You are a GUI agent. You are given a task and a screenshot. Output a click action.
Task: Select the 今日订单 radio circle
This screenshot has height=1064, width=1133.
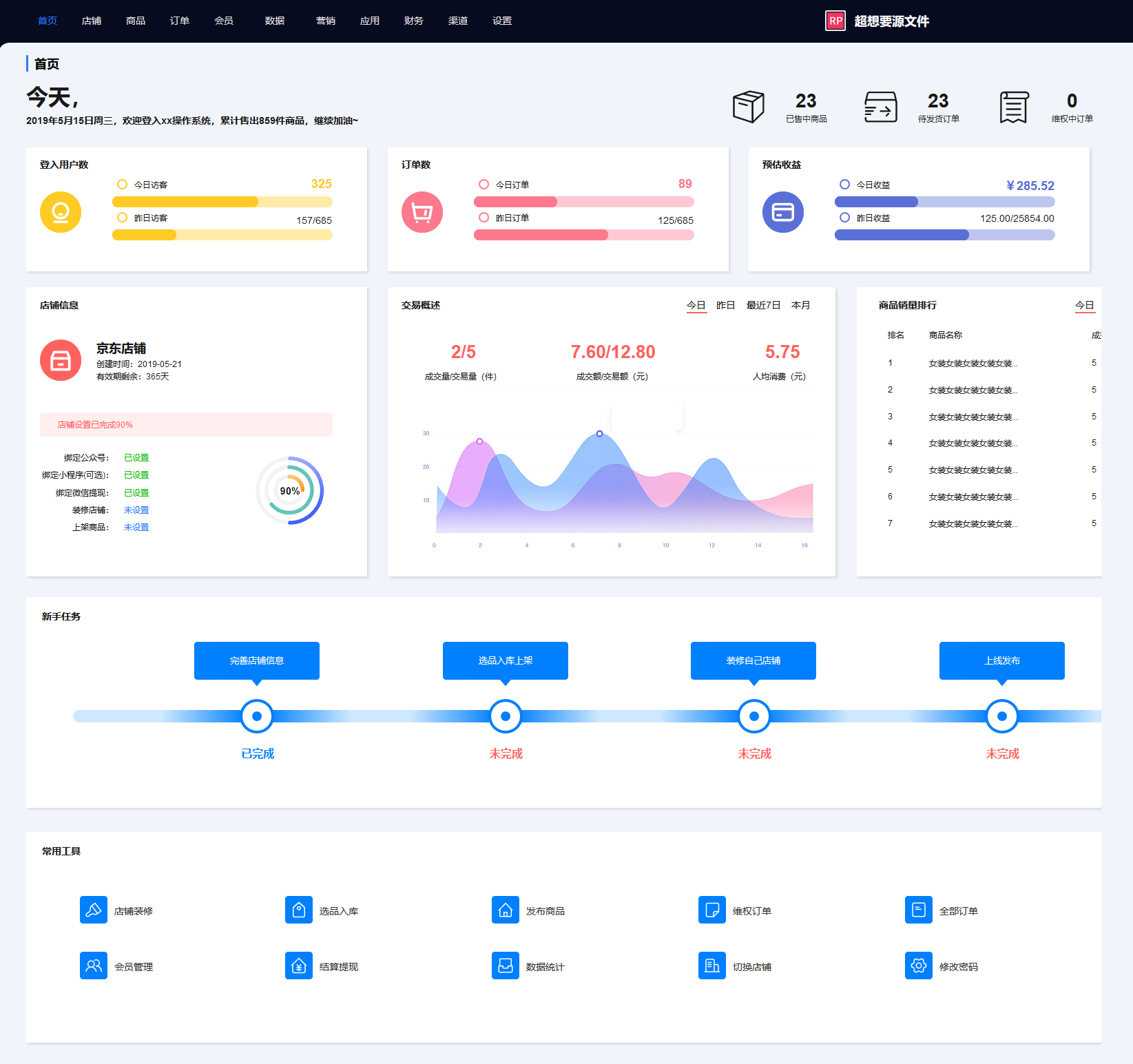click(x=484, y=185)
